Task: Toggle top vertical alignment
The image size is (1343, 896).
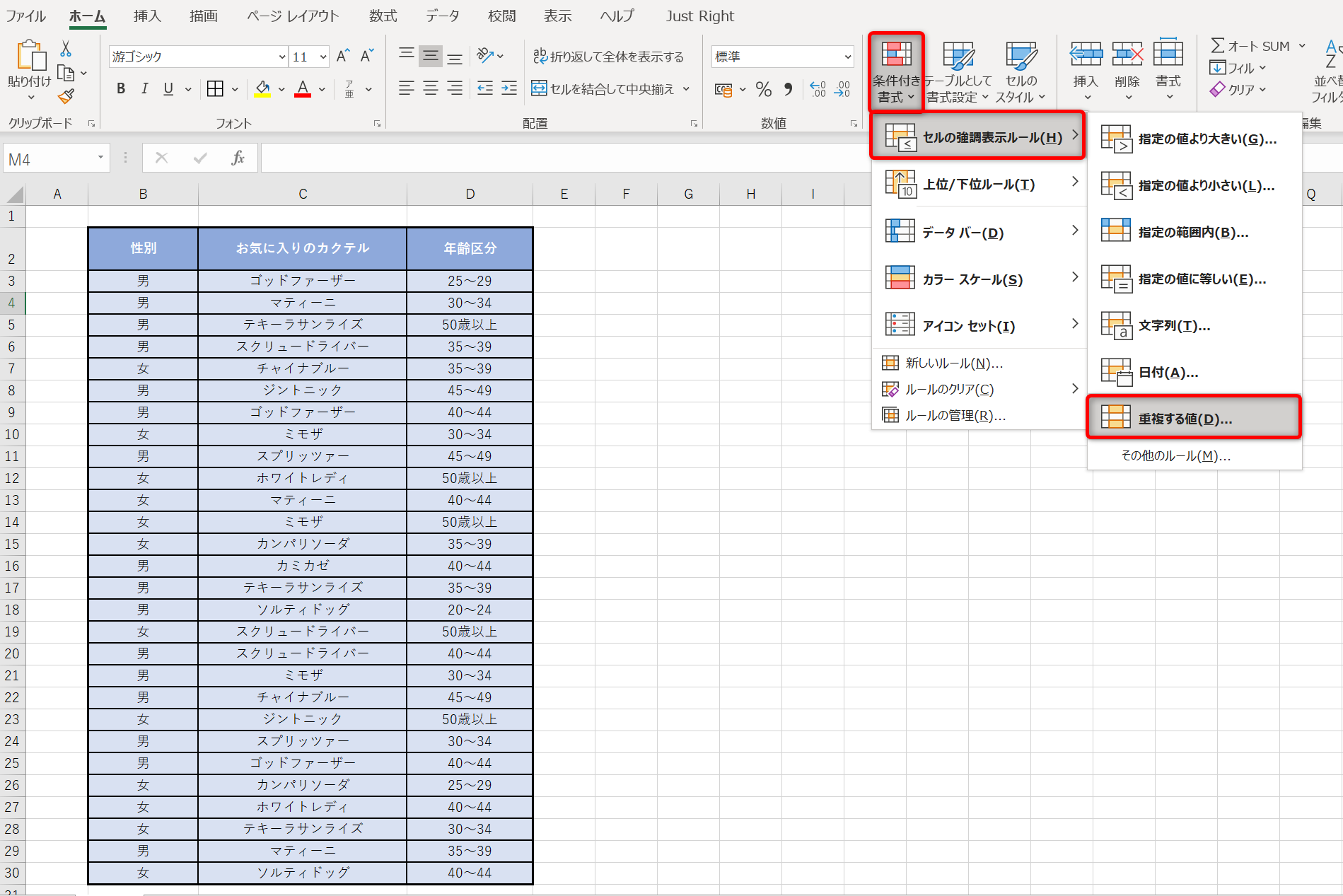Action: pyautogui.click(x=406, y=55)
